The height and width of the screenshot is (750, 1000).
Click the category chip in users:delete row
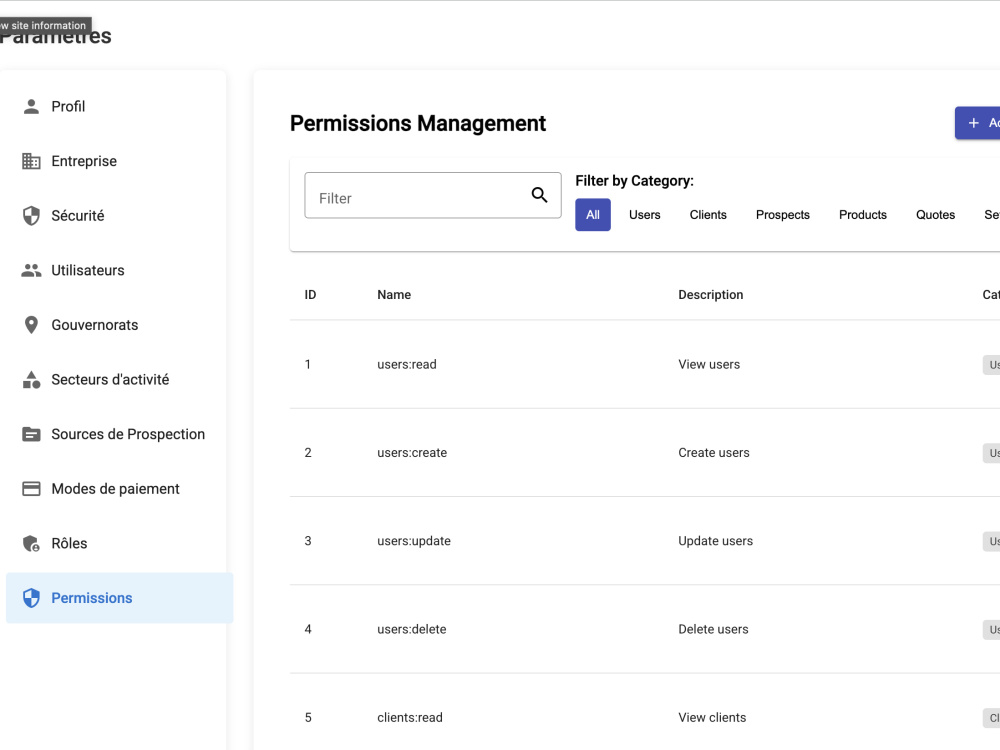pyautogui.click(x=992, y=629)
